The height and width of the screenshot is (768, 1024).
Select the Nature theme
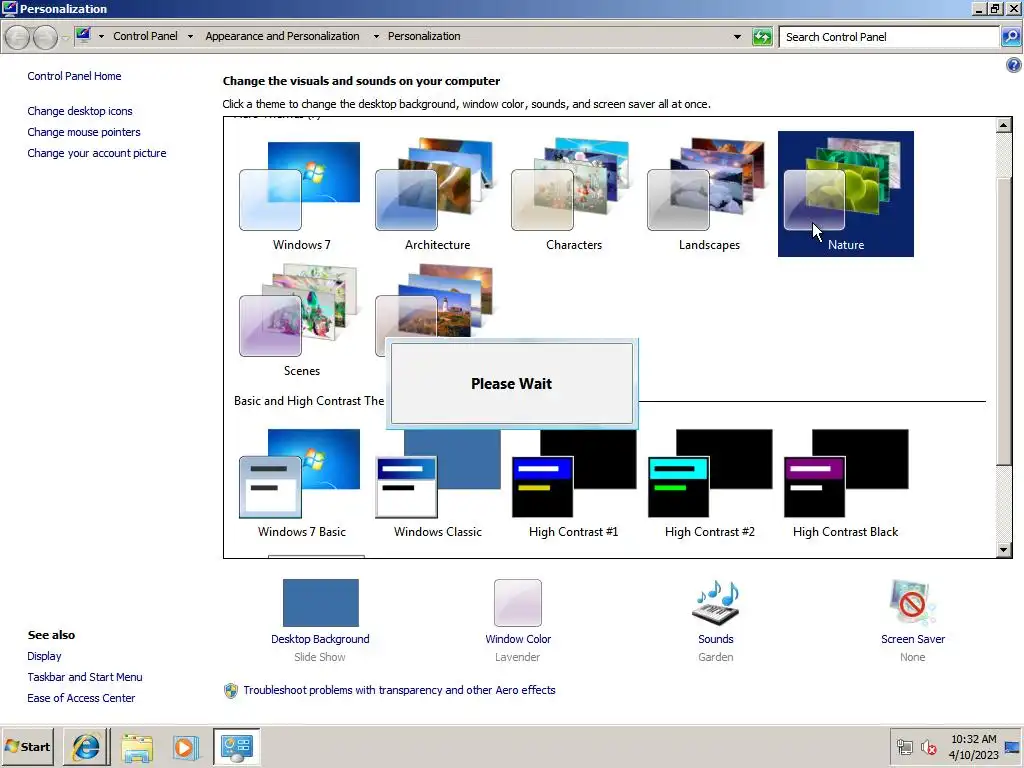(x=846, y=194)
